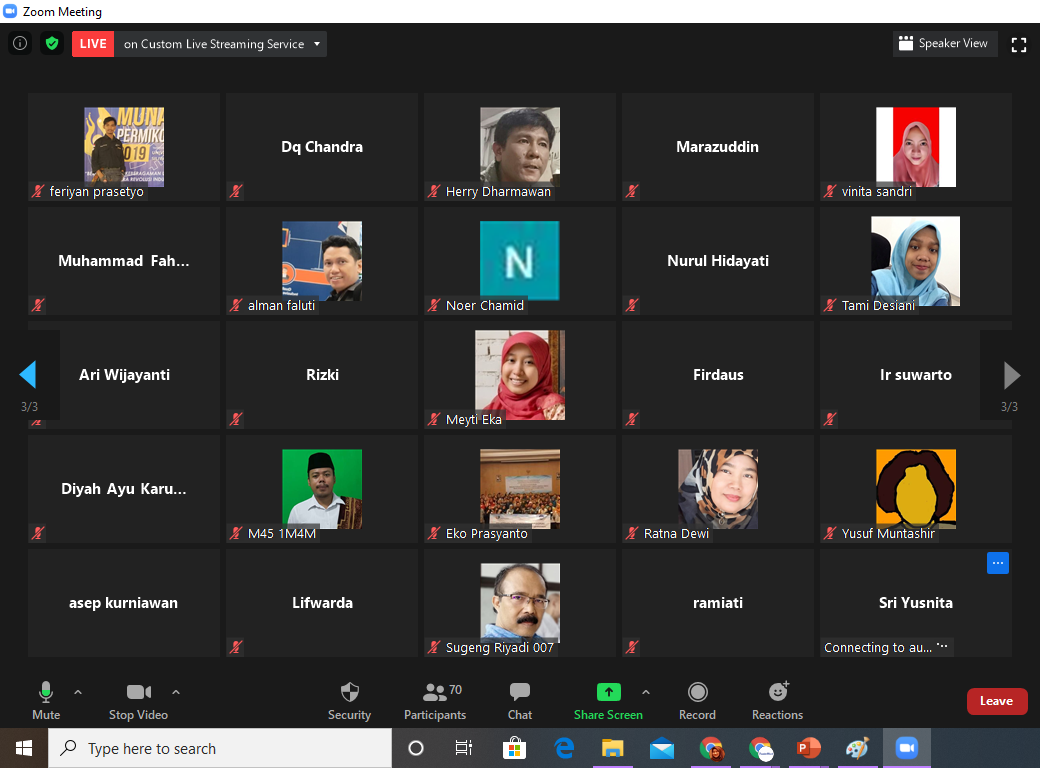Leave the meeting
The width and height of the screenshot is (1040, 768).
click(x=996, y=701)
